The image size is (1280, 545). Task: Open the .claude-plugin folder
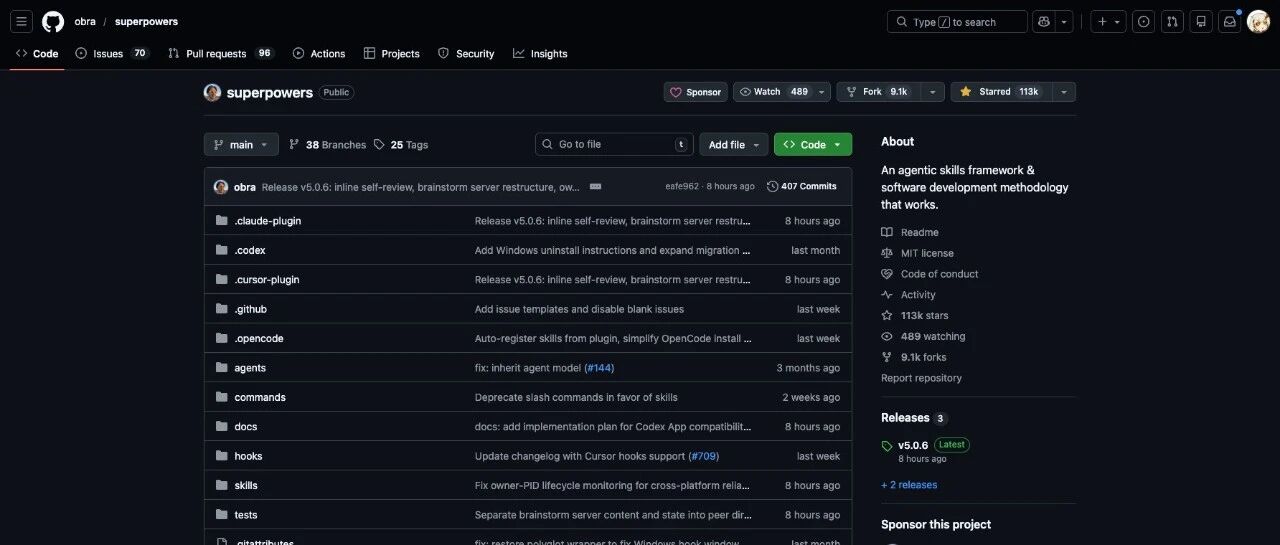pyautogui.click(x=268, y=221)
